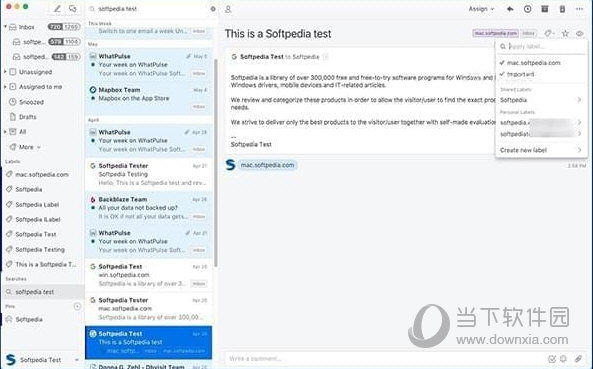Expand the Unassigned mailbox

click(5, 71)
